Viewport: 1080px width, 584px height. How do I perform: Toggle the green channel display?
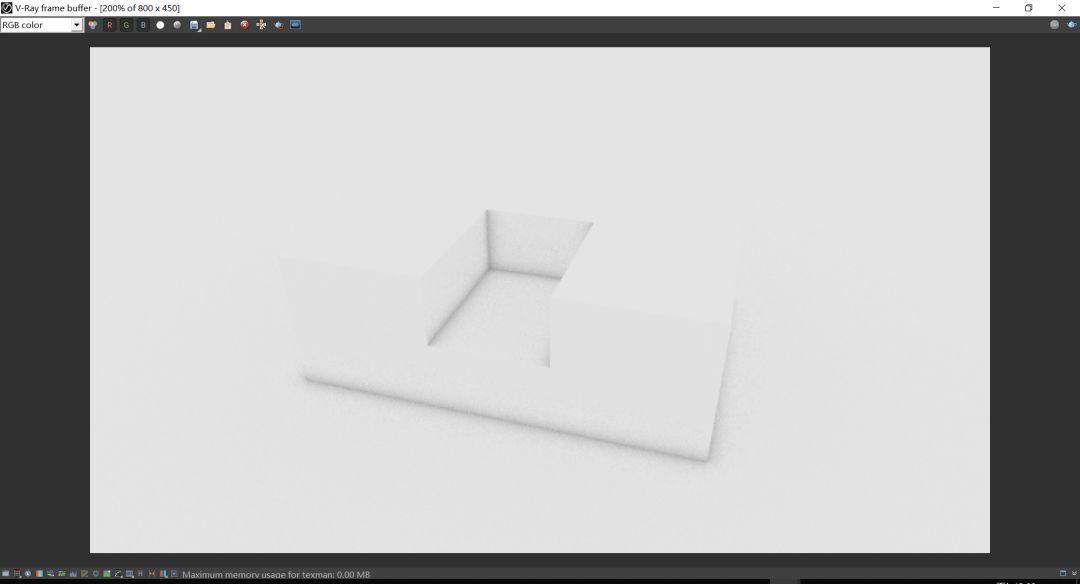126,25
